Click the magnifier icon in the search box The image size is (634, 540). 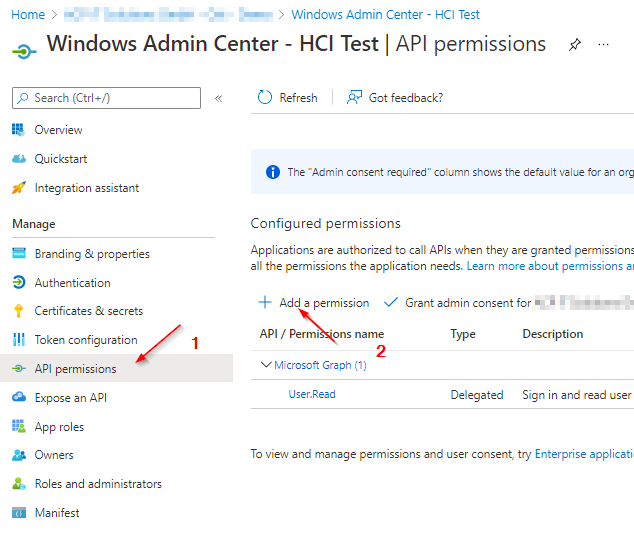click(23, 98)
